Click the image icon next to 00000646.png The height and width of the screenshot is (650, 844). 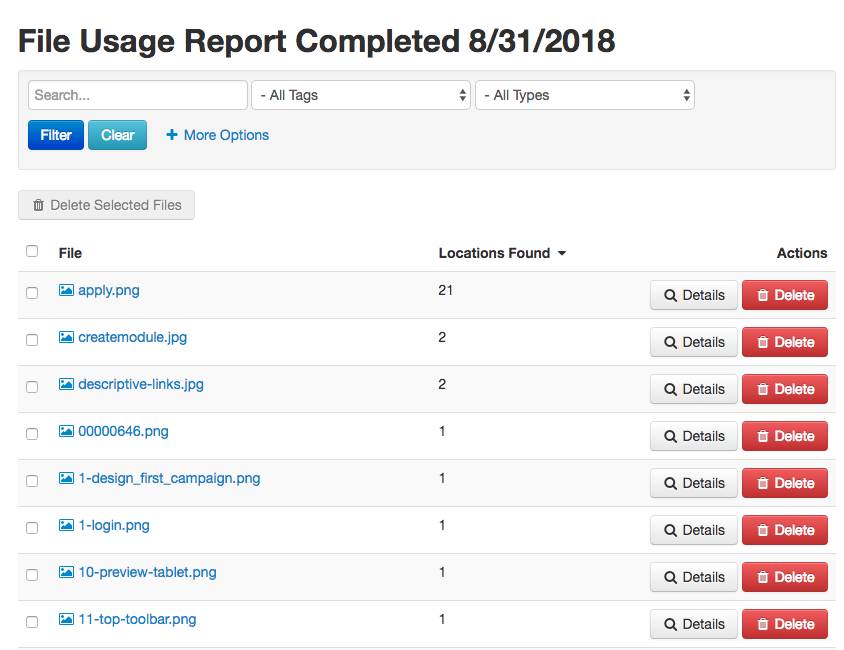pyautogui.click(x=66, y=432)
